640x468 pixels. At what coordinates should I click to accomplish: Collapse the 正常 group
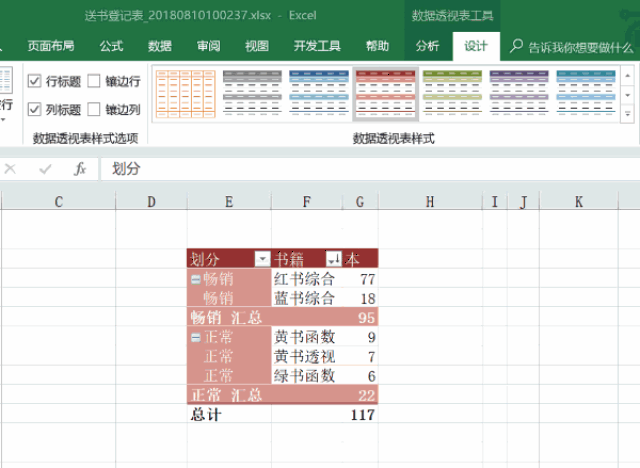coord(196,337)
